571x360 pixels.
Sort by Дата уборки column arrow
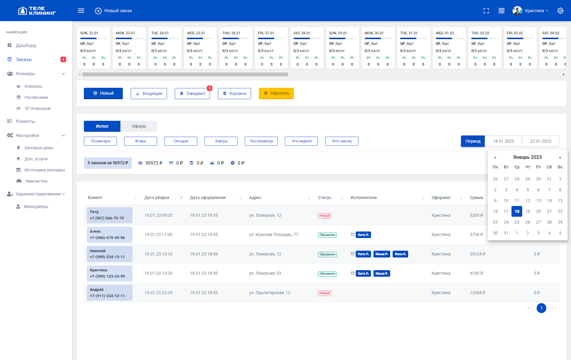pyautogui.click(x=181, y=198)
